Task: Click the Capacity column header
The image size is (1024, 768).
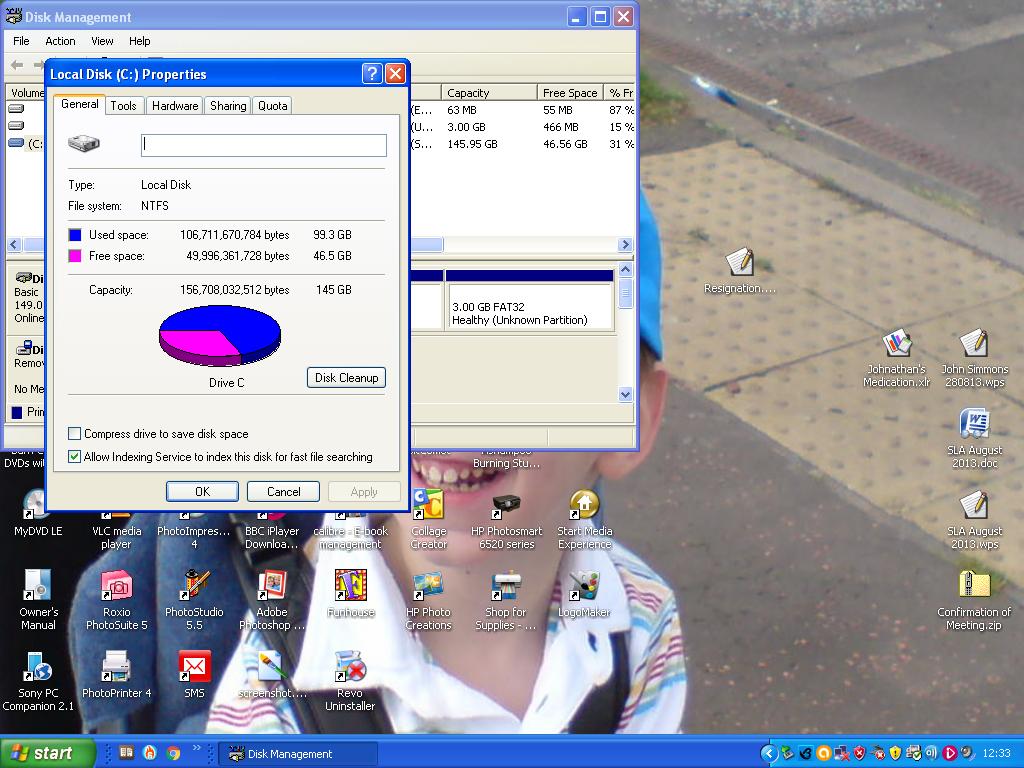Action: pos(488,93)
